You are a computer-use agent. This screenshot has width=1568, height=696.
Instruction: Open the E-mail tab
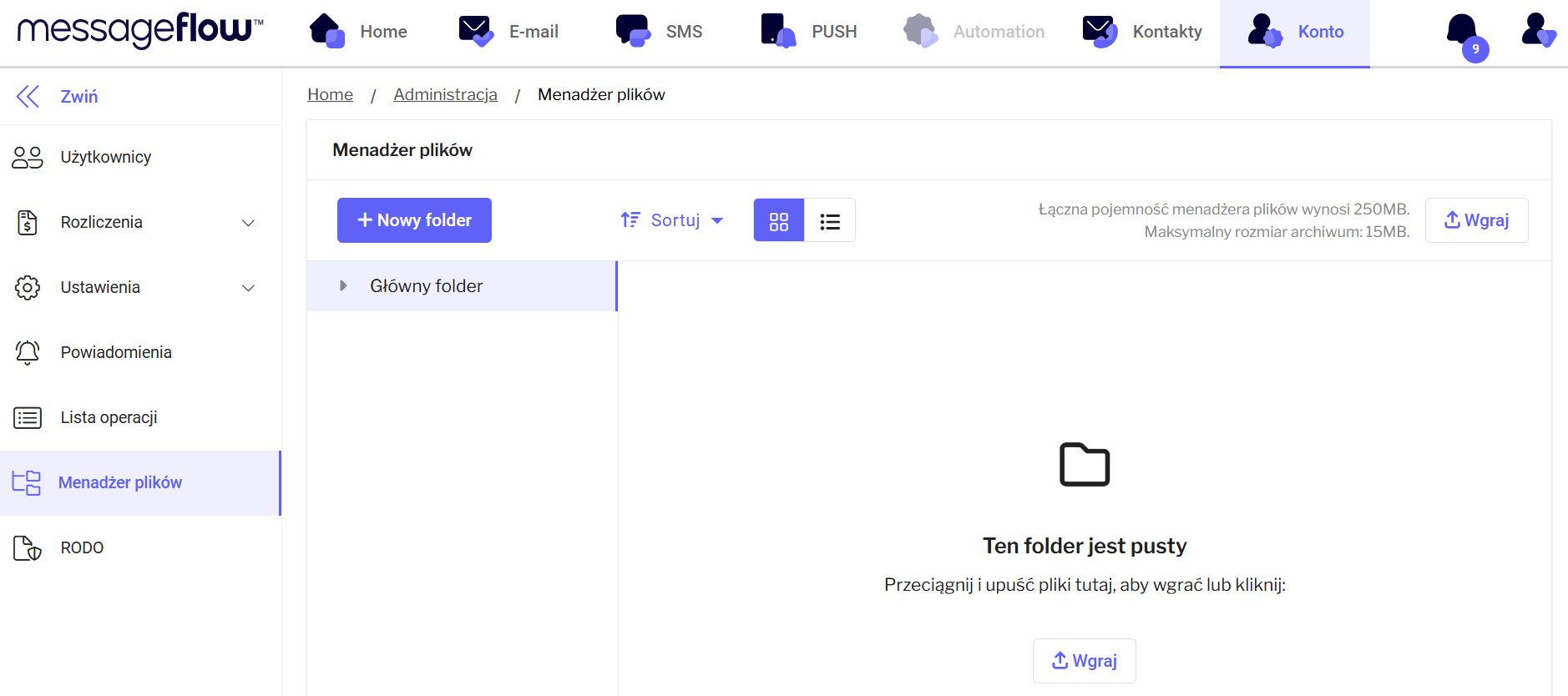coord(509,32)
